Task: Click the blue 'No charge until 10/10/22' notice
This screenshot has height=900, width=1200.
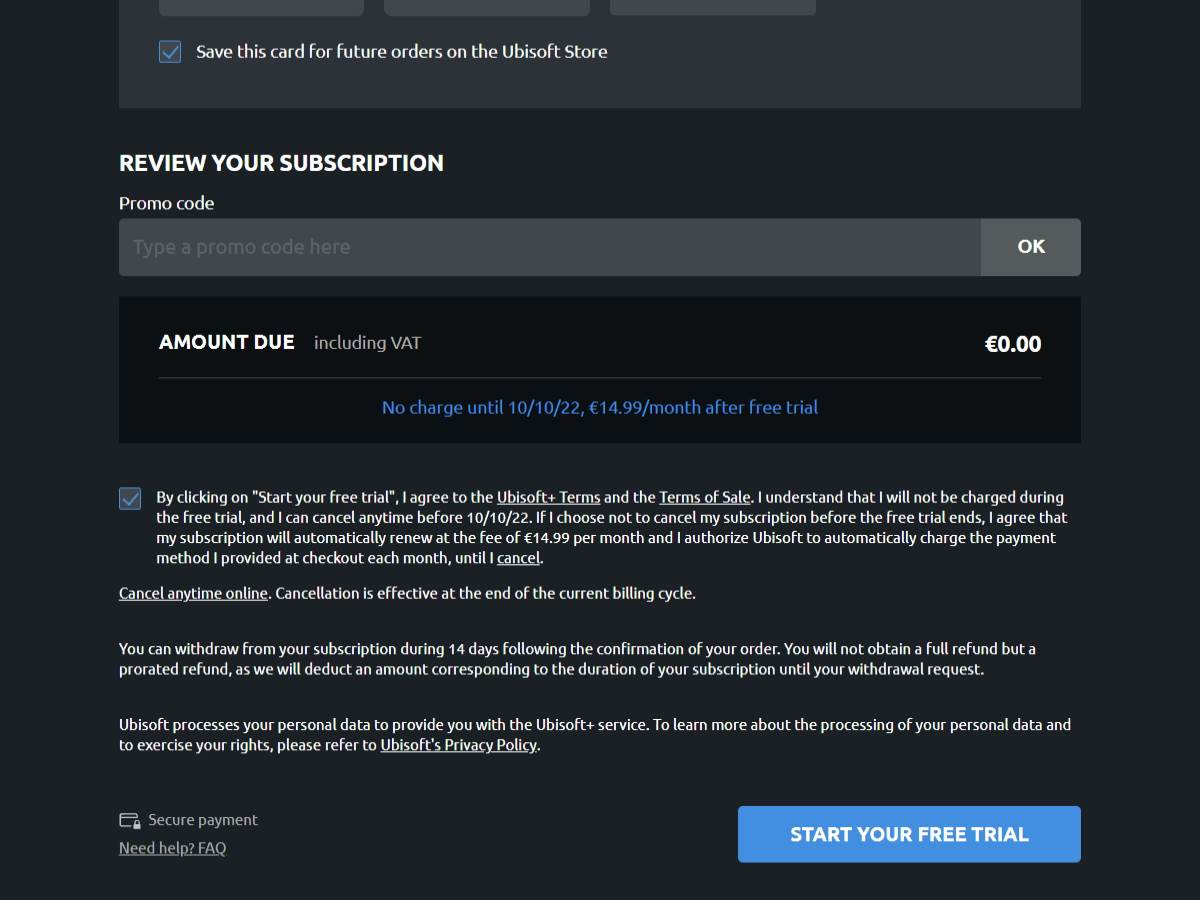Action: tap(600, 407)
